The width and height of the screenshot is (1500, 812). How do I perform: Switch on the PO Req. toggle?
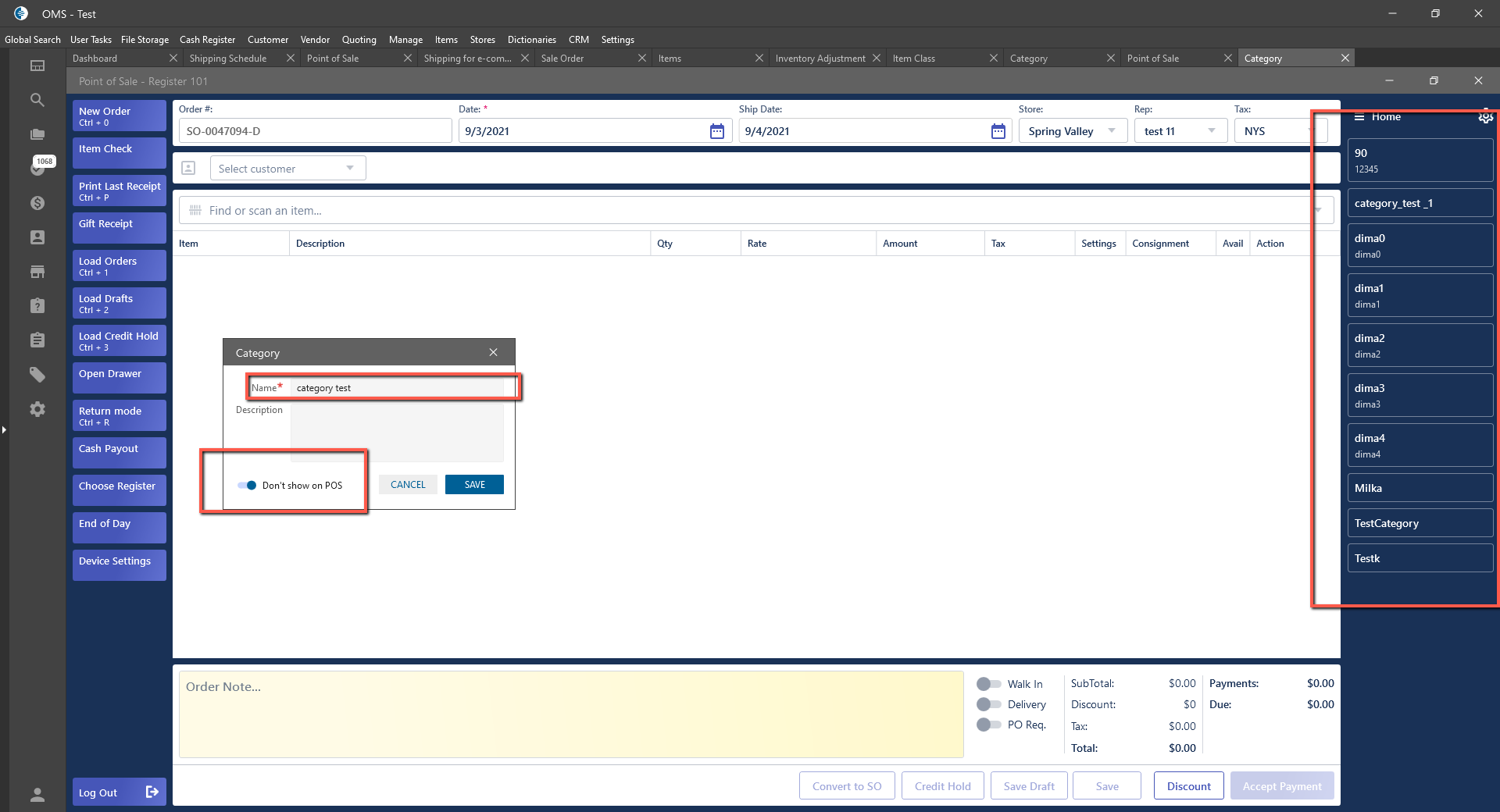988,725
